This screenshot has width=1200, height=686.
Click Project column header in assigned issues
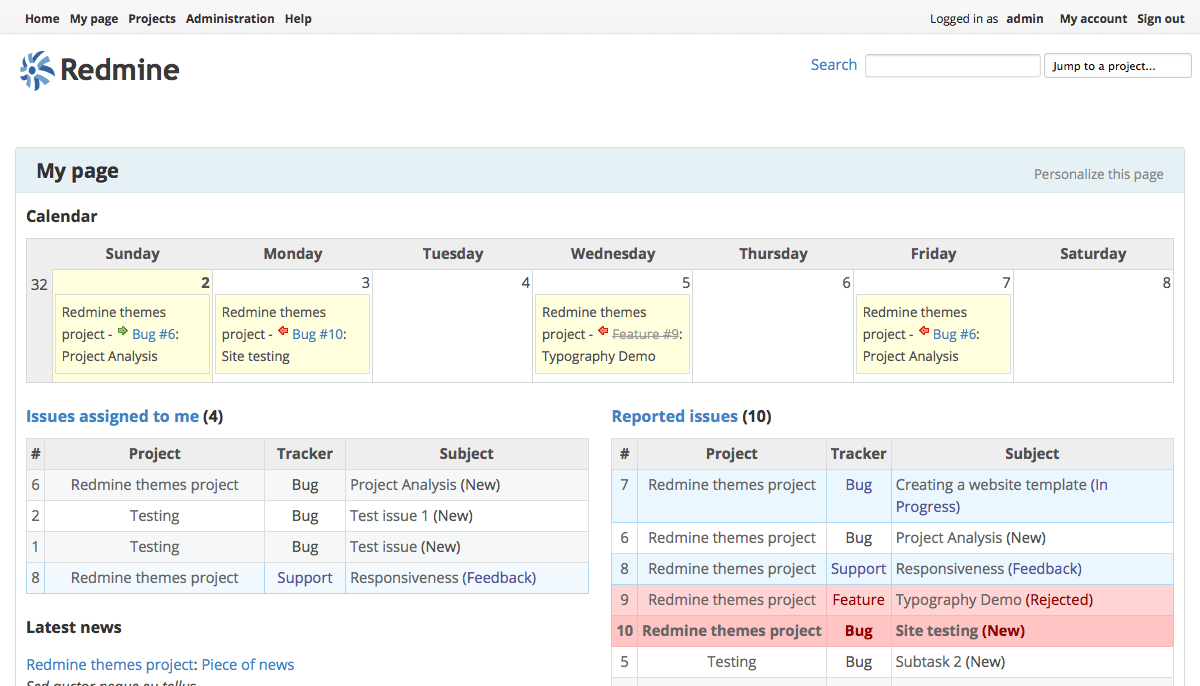pos(155,453)
